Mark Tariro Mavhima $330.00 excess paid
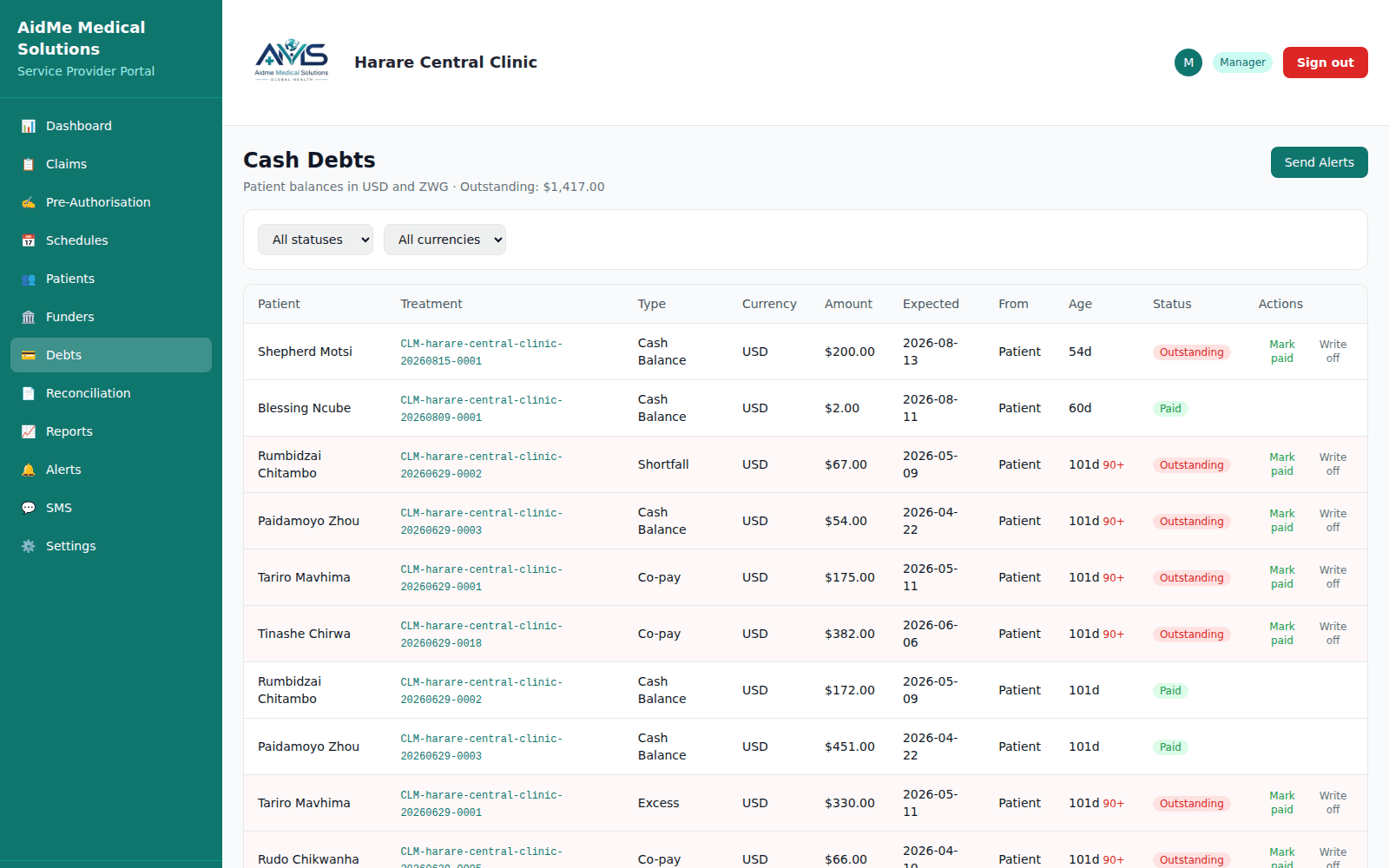The height and width of the screenshot is (868, 1389). pos(1281,803)
